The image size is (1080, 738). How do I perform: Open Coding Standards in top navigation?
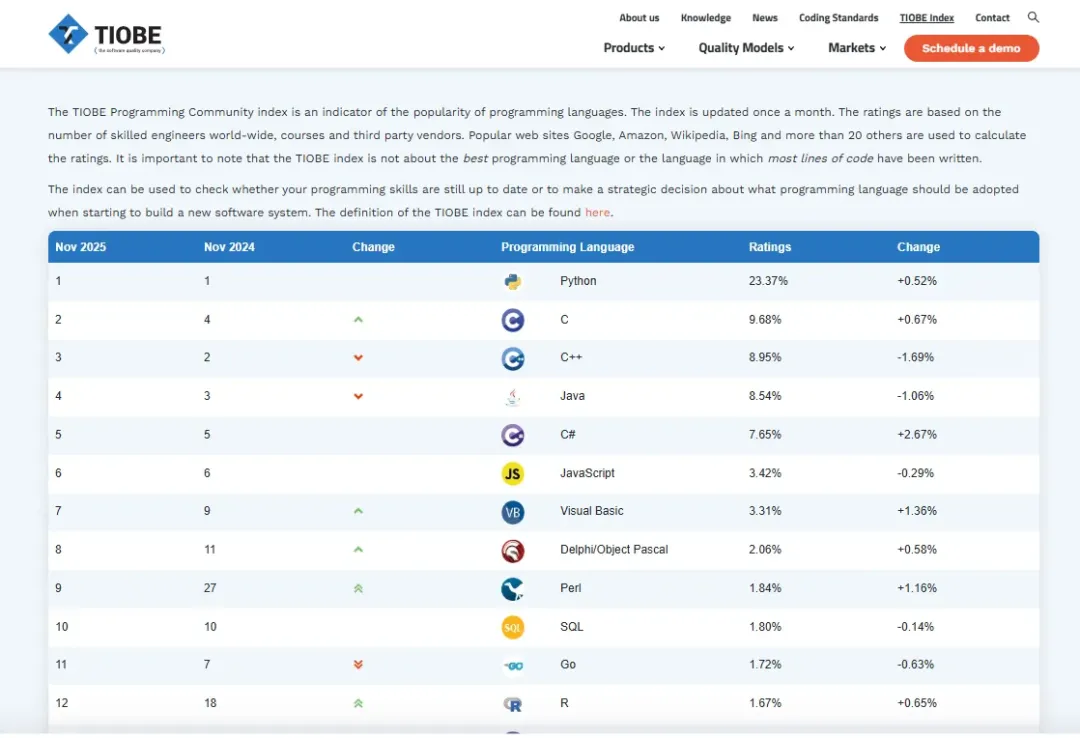point(838,18)
